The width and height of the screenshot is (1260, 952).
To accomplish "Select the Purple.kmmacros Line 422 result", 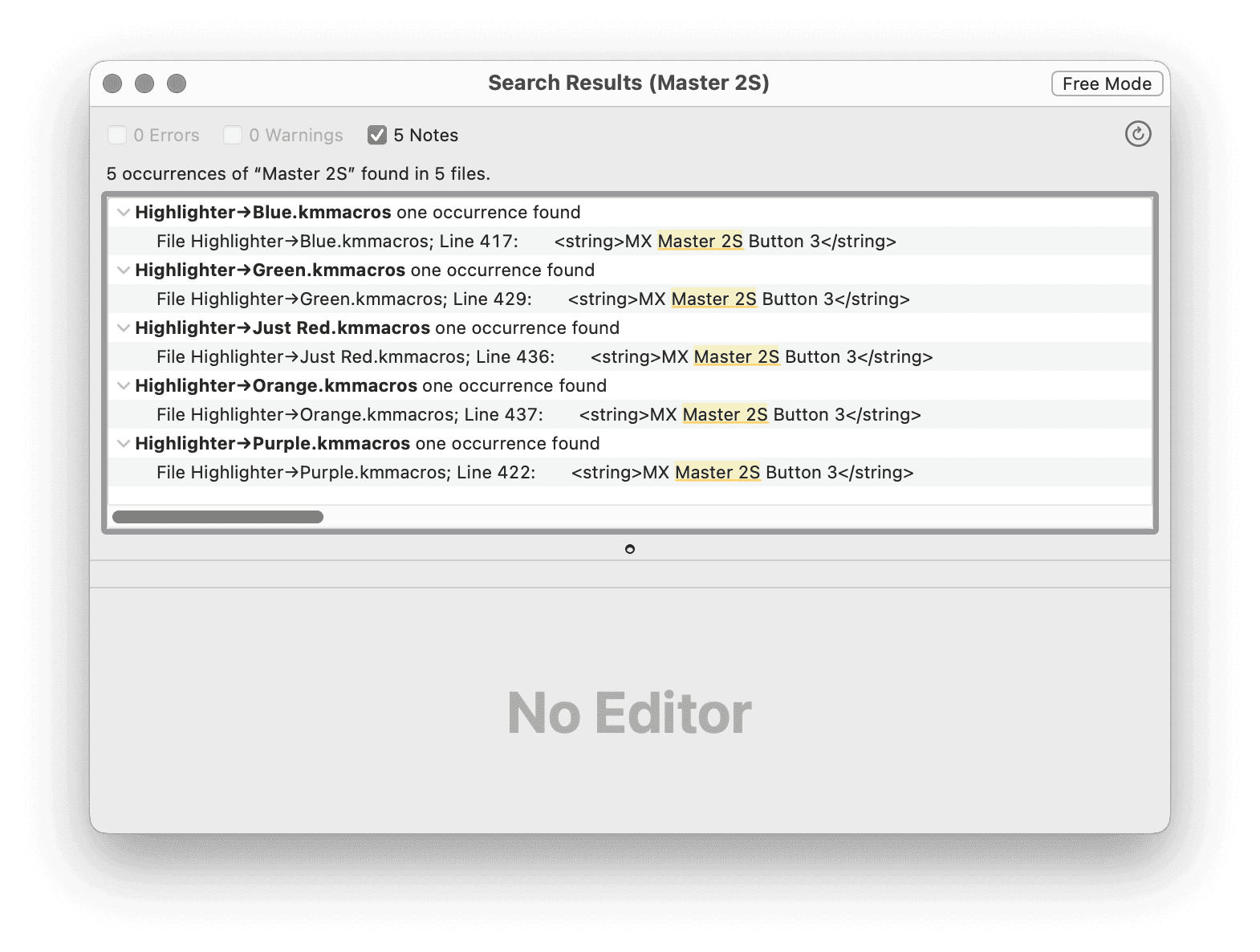I will (630, 472).
